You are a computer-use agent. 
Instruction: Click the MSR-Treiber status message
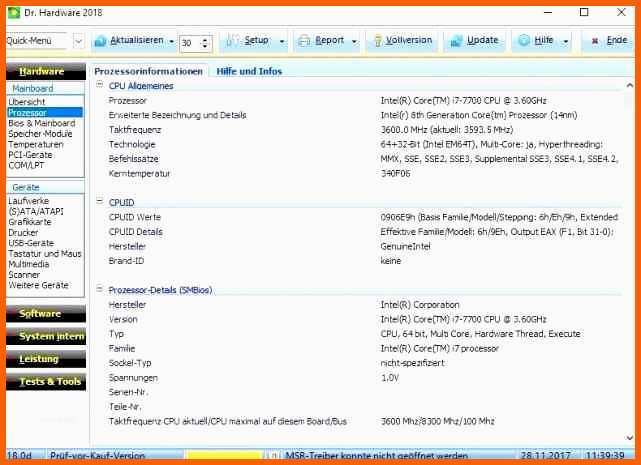click(376, 455)
